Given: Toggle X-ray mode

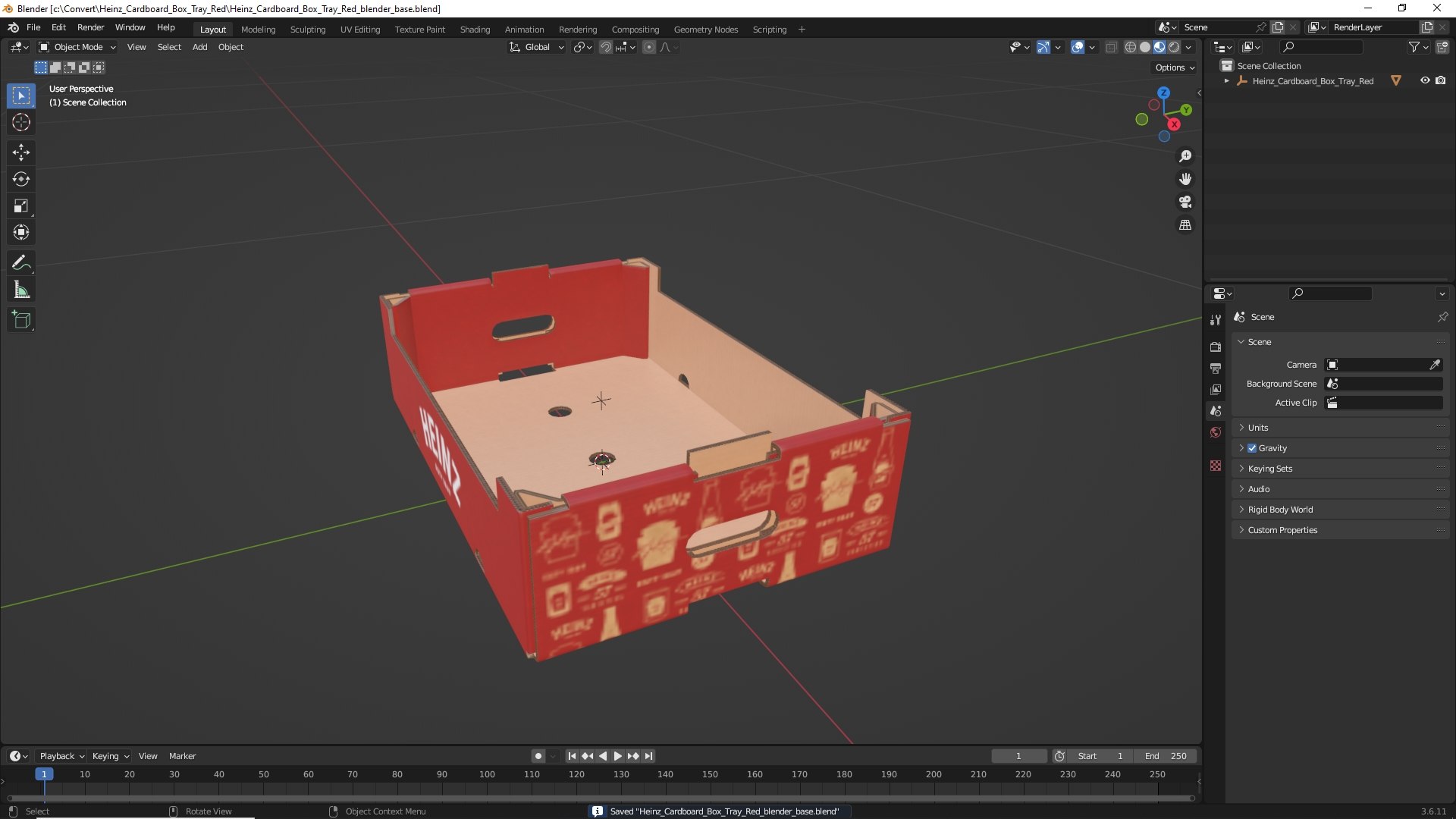Looking at the screenshot, I should tap(1111, 47).
